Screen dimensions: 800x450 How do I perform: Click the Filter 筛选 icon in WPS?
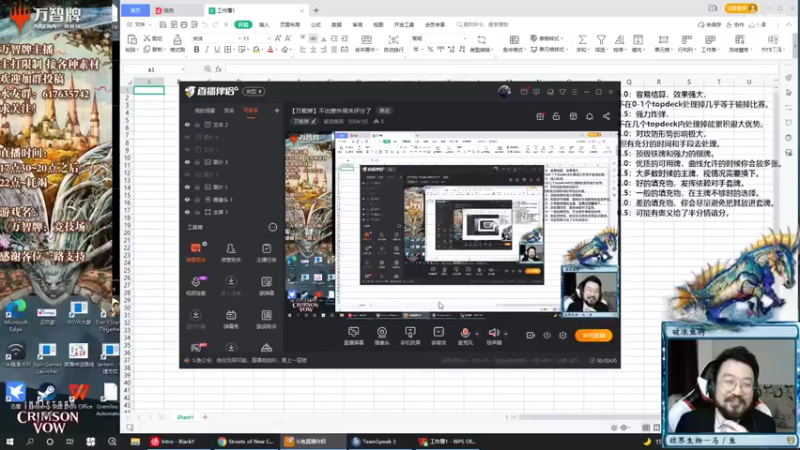point(601,43)
